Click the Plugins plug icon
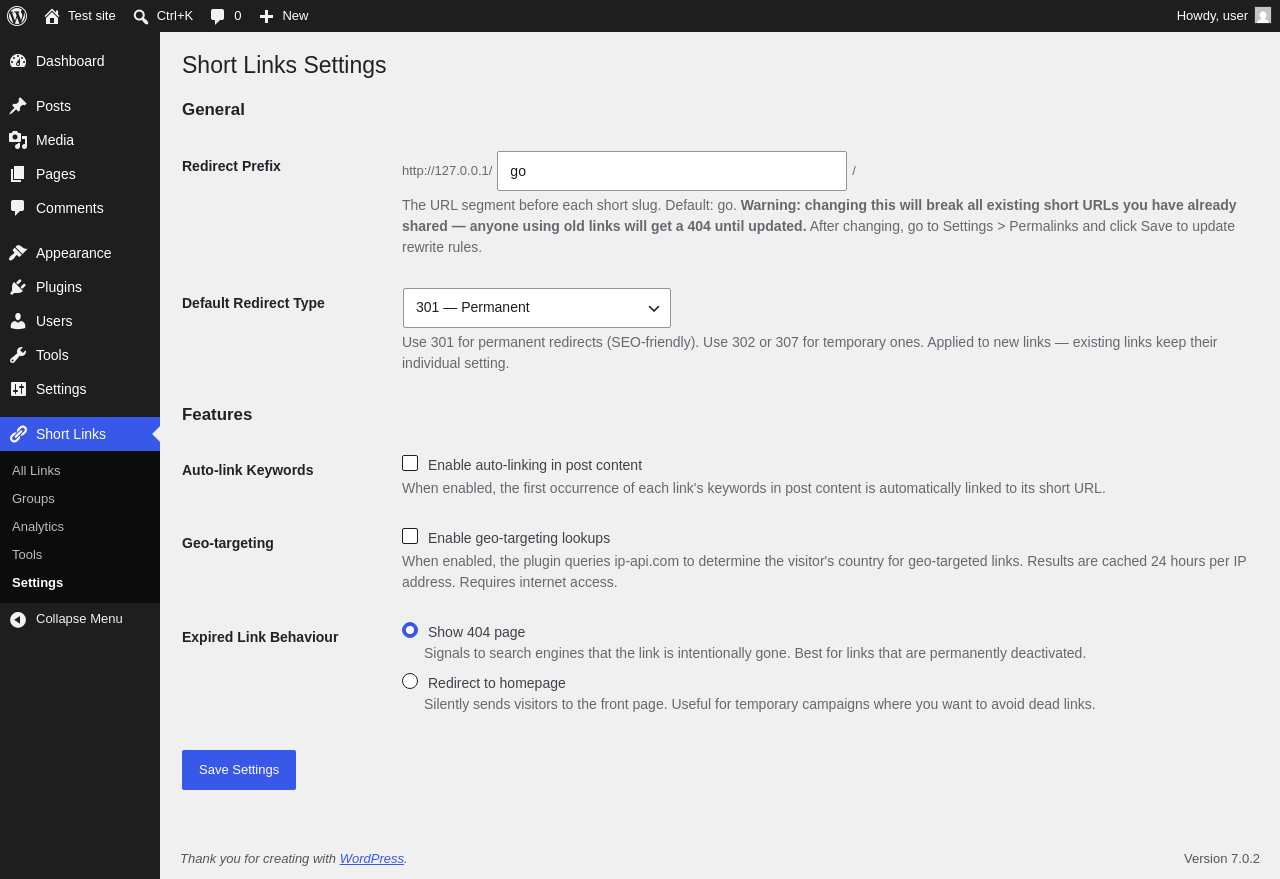 (18, 287)
